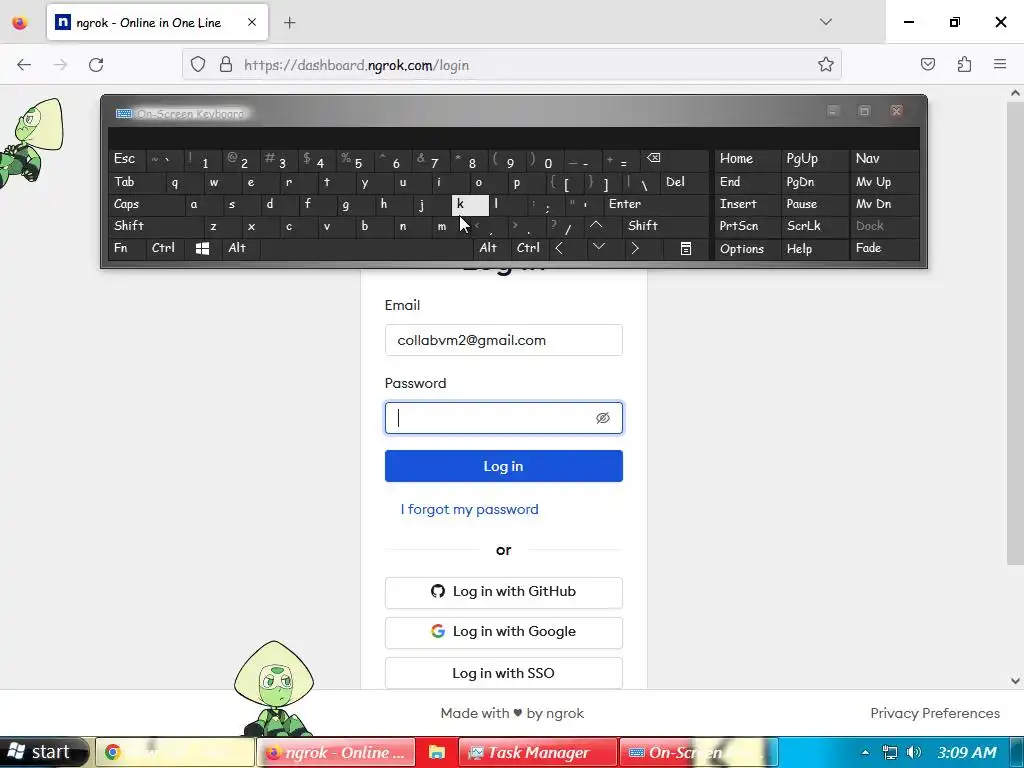Click the address bar URL
Image resolution: width=1024 pixels, height=768 pixels.
click(x=357, y=65)
